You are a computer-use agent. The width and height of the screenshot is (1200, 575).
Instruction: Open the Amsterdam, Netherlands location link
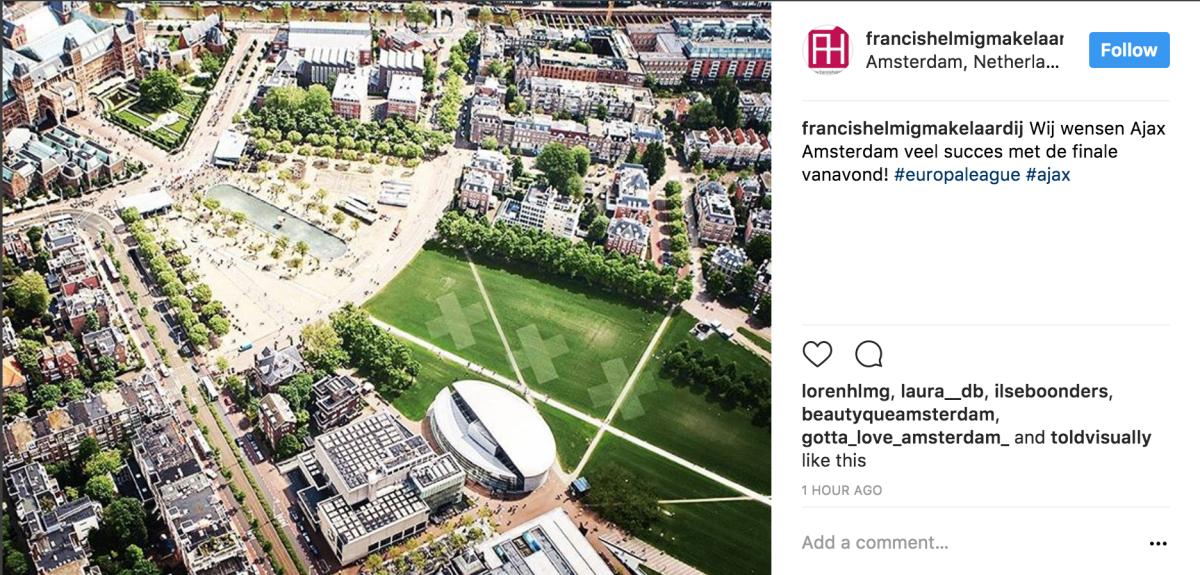coord(962,62)
